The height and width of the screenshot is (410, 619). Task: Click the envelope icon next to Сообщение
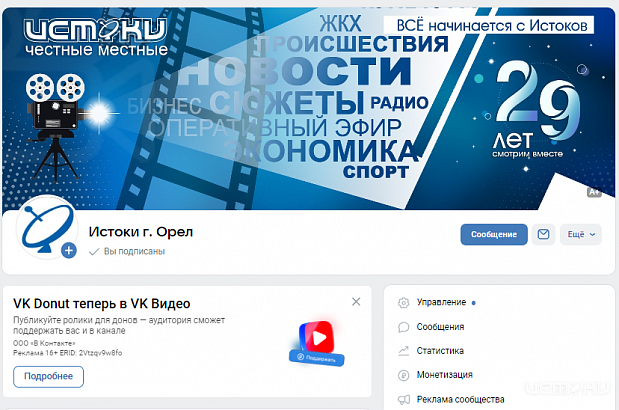point(543,234)
